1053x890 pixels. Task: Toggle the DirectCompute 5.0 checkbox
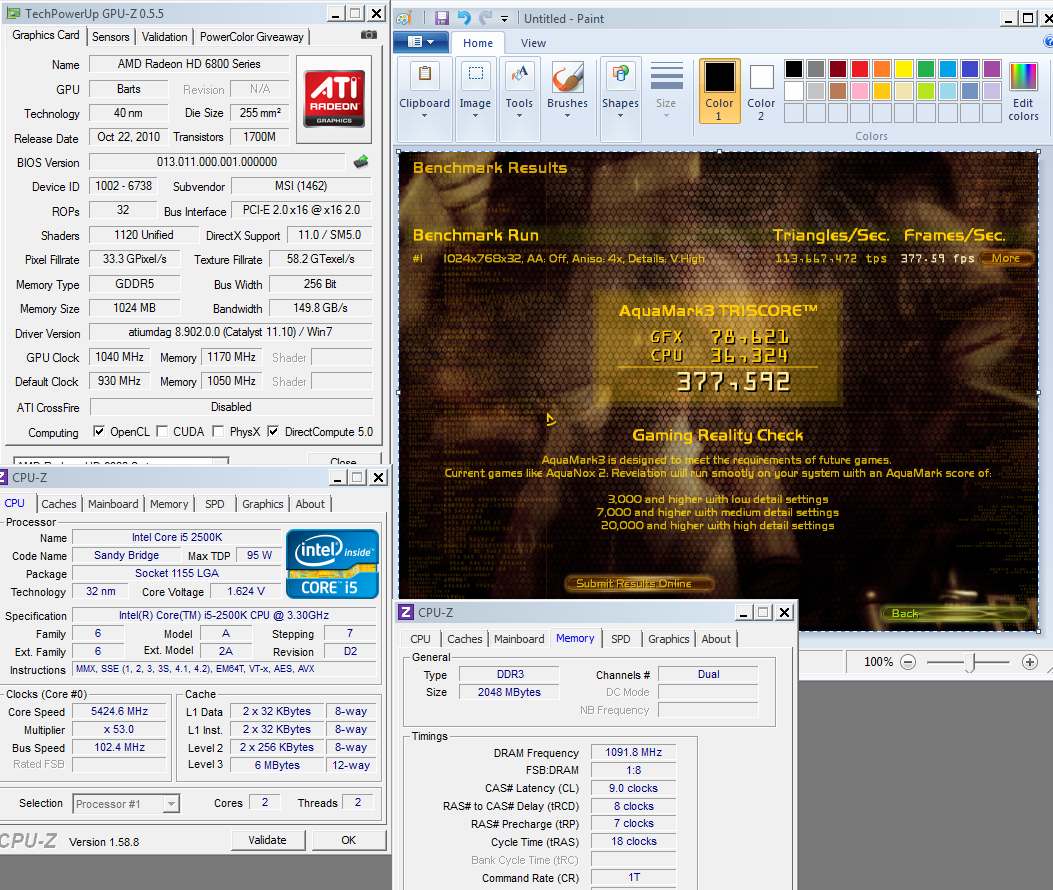click(273, 431)
